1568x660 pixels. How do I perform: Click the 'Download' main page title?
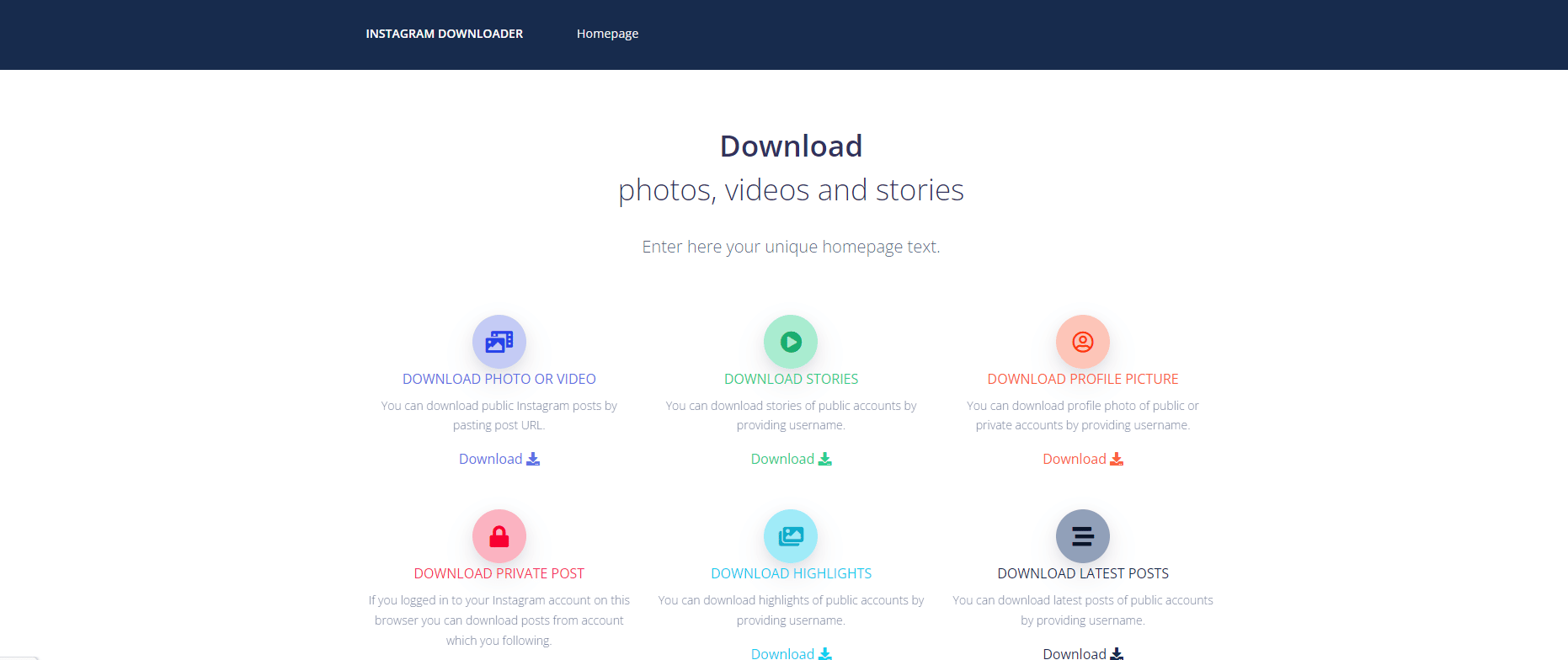[x=791, y=146]
